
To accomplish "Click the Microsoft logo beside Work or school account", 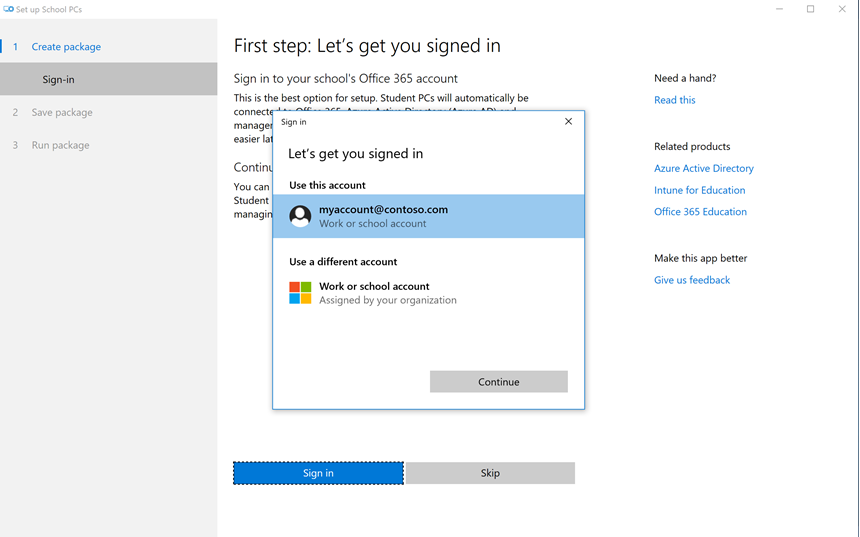I will tap(300, 293).
